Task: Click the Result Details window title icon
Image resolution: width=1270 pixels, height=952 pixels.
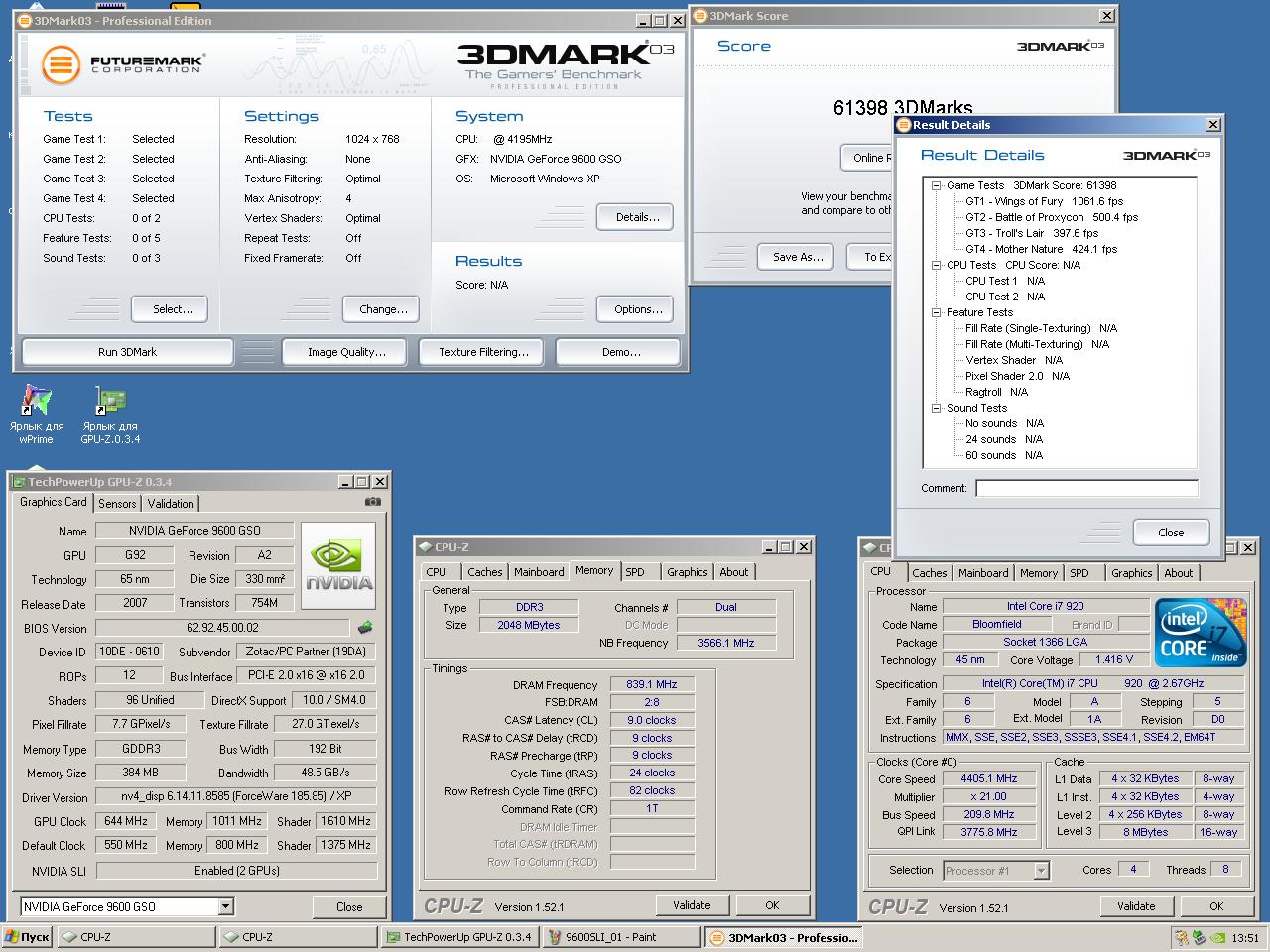Action: [x=904, y=125]
